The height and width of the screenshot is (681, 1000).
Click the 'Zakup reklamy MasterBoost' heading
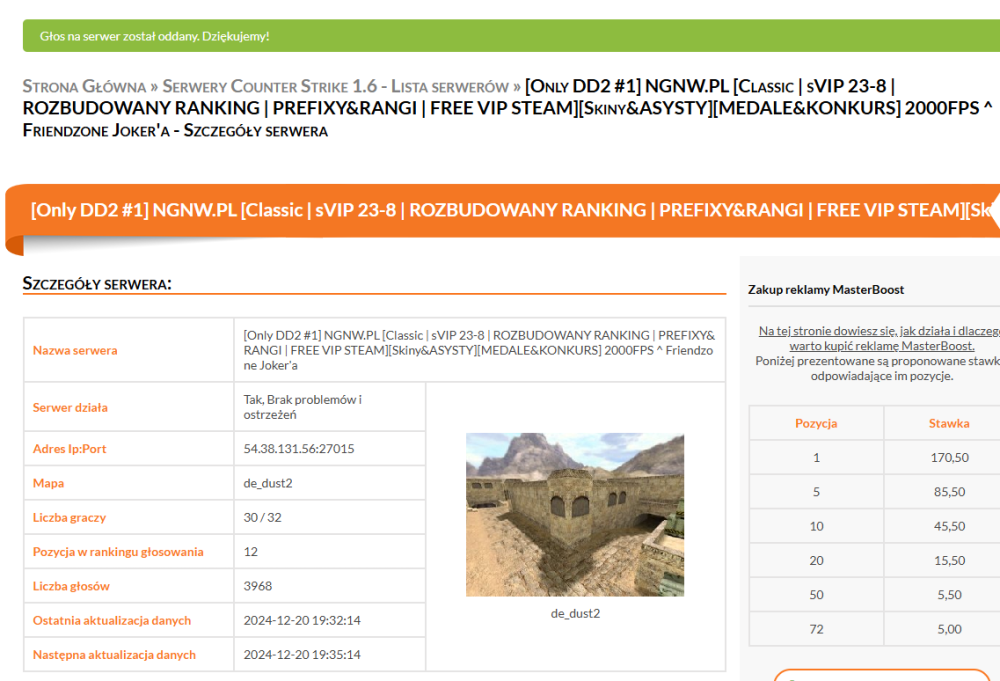coord(826,289)
